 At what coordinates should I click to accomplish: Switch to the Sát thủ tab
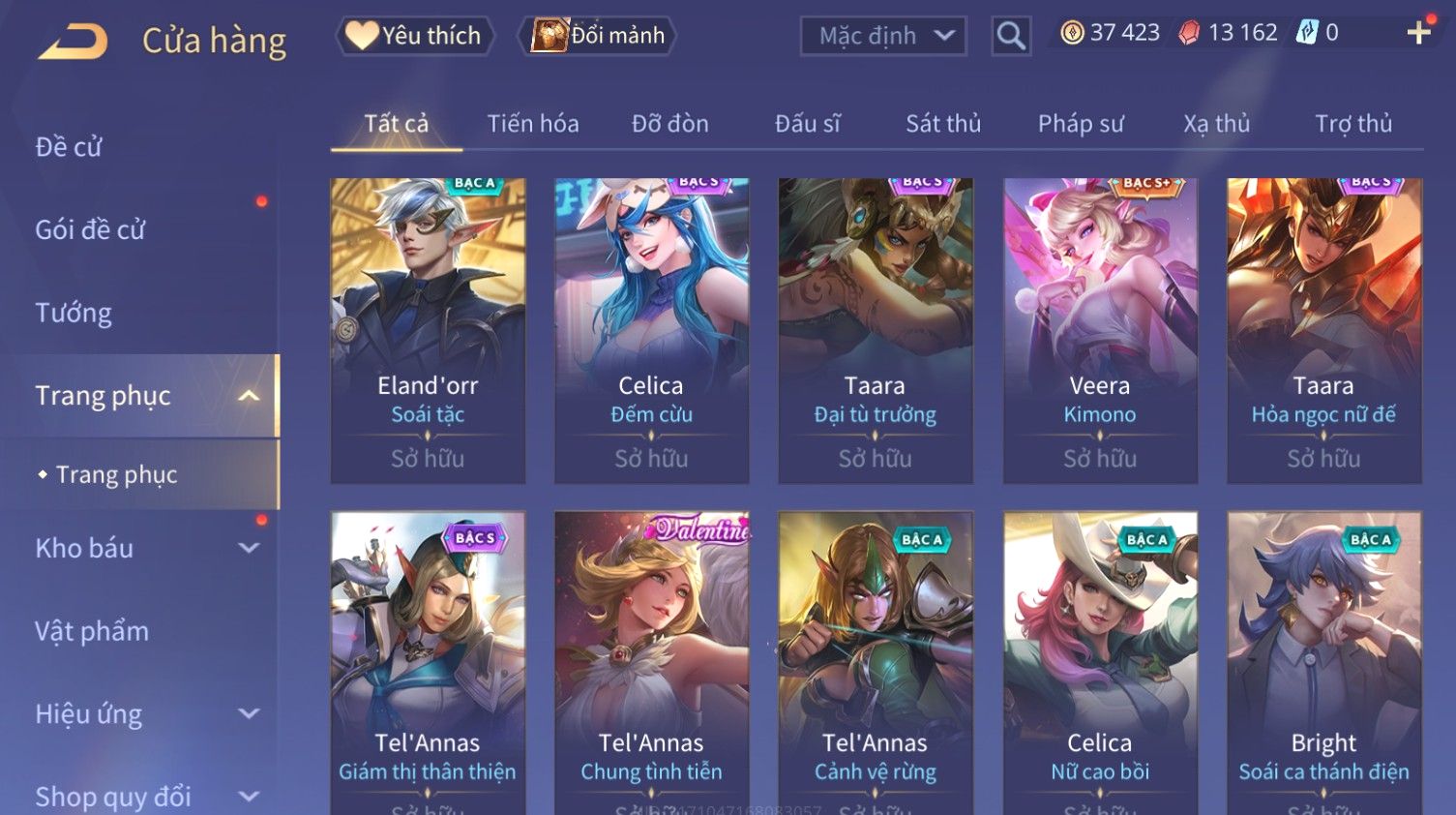pyautogui.click(x=943, y=124)
